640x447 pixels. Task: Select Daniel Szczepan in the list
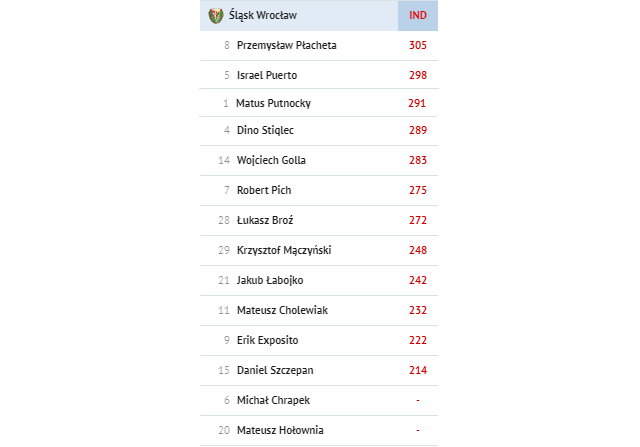[x=275, y=370]
